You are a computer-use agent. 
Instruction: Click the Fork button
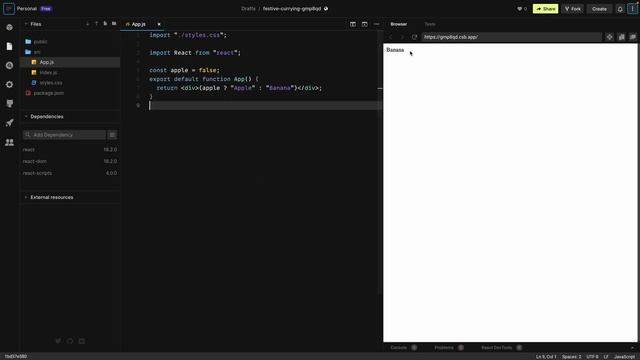click(x=572, y=9)
